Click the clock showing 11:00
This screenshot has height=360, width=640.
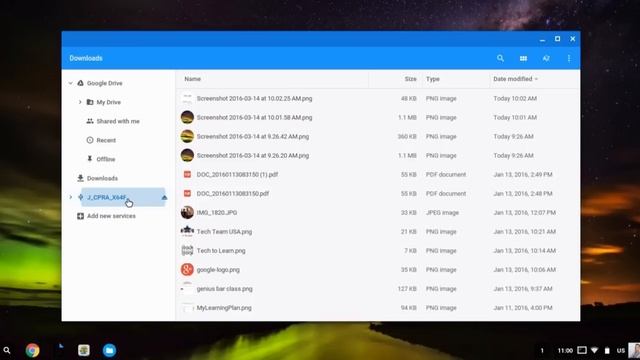(565, 350)
